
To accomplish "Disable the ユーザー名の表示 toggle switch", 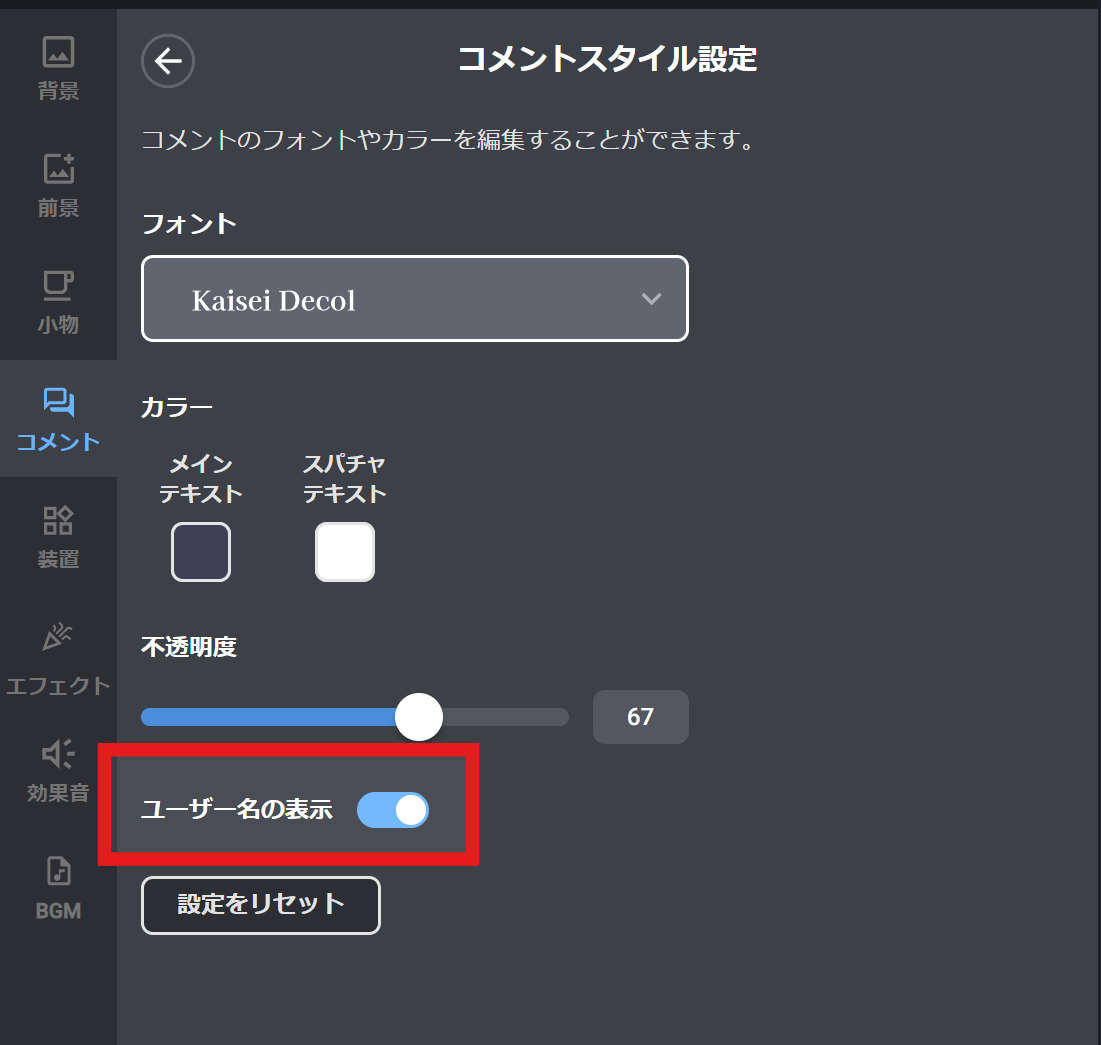I will pyautogui.click(x=393, y=810).
